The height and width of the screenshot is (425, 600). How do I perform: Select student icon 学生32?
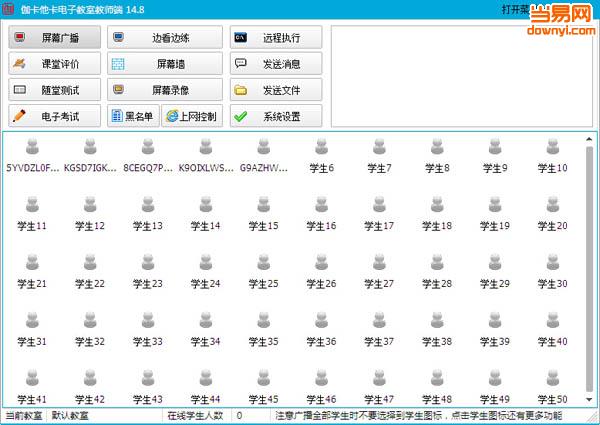coord(90,320)
